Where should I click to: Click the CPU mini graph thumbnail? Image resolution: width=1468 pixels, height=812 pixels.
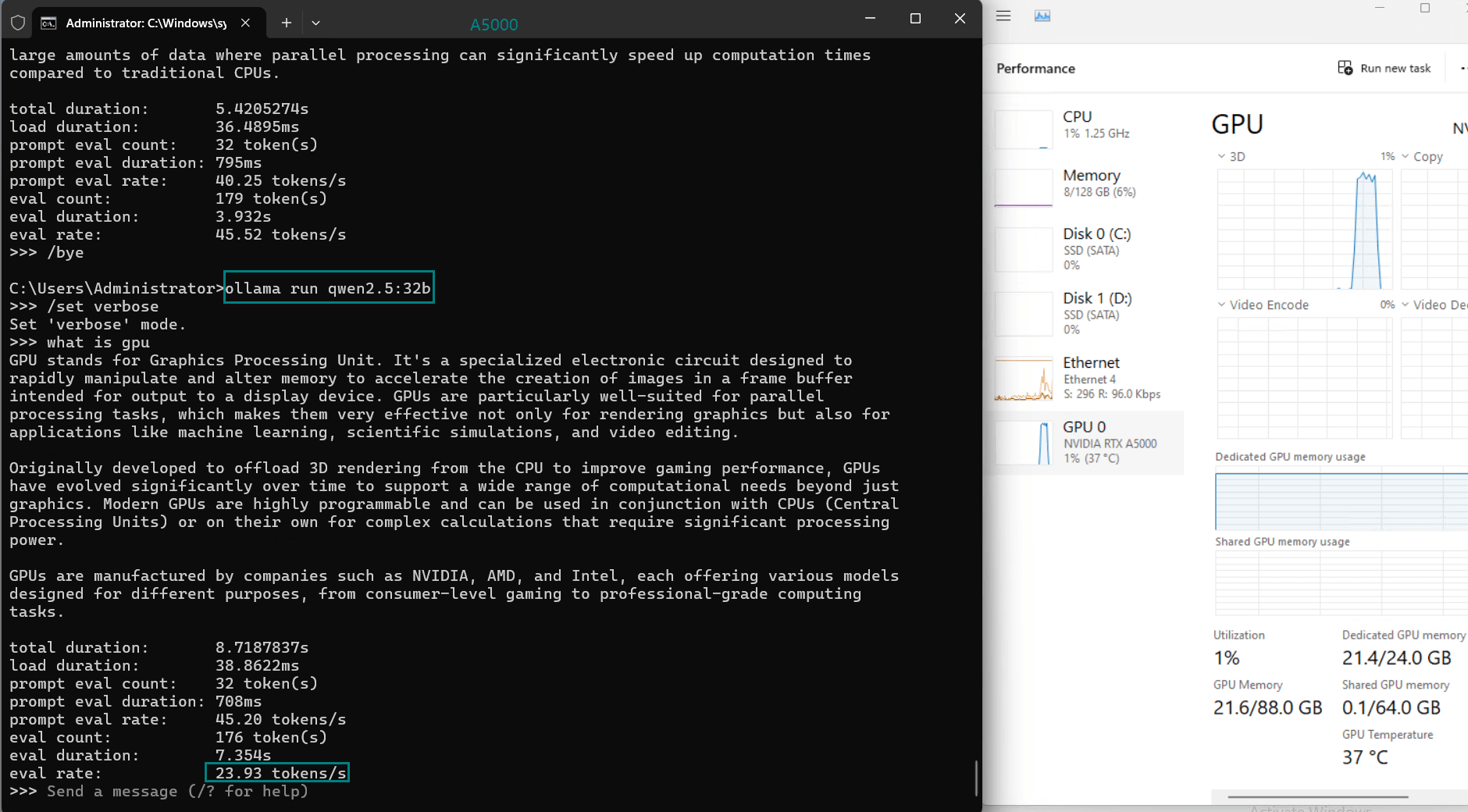pos(1024,130)
